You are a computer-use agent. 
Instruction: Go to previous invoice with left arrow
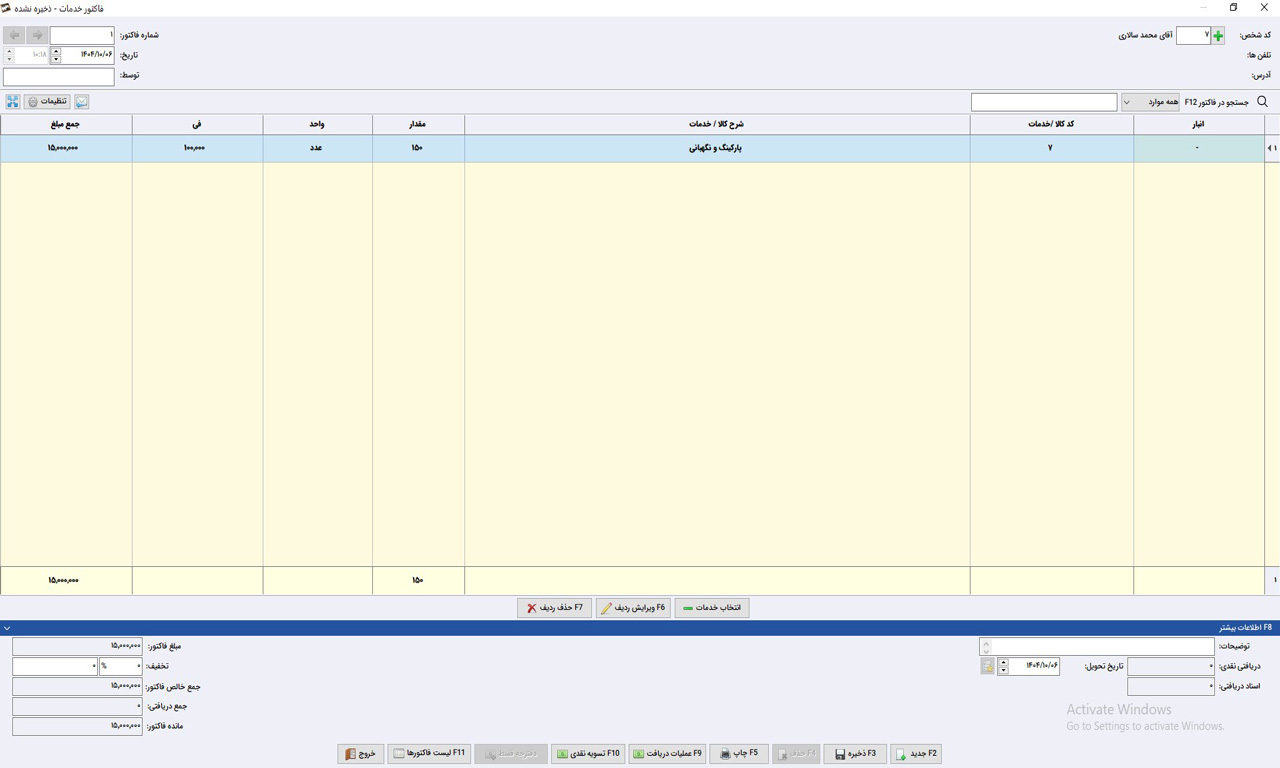tap(14, 35)
